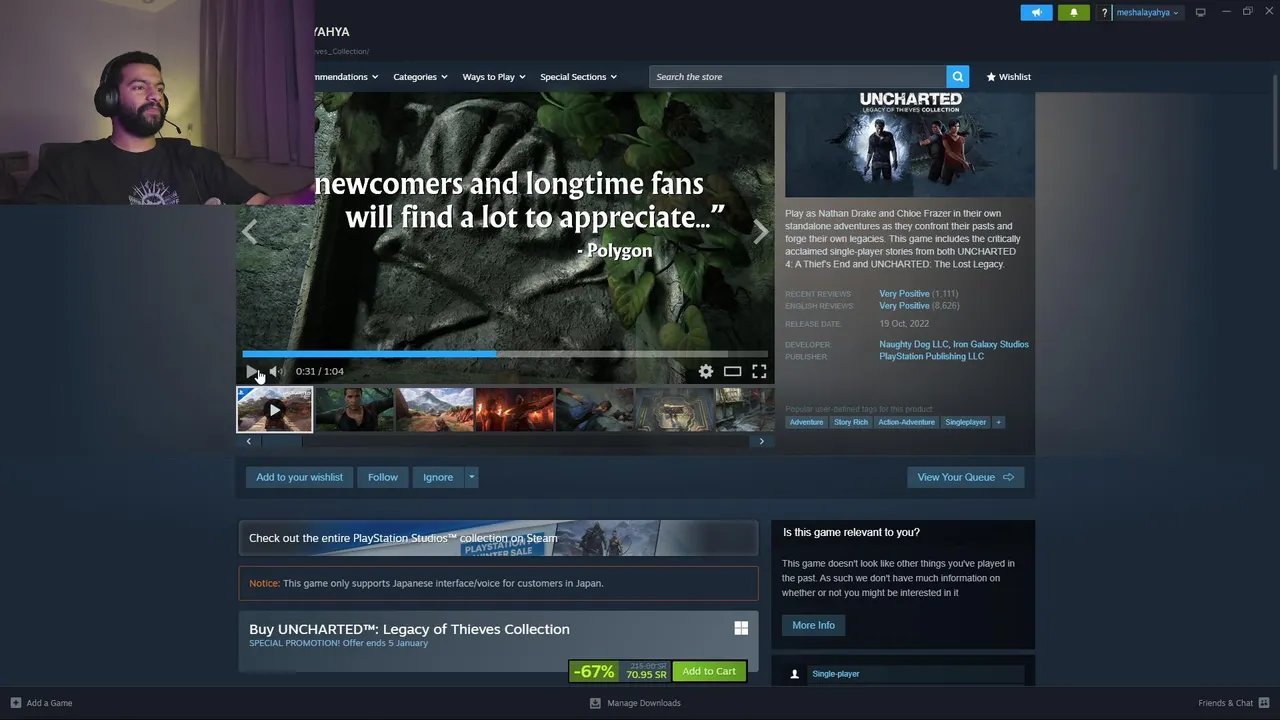The image size is (1280, 720).
Task: Expand the Categories menu
Action: 420,77
